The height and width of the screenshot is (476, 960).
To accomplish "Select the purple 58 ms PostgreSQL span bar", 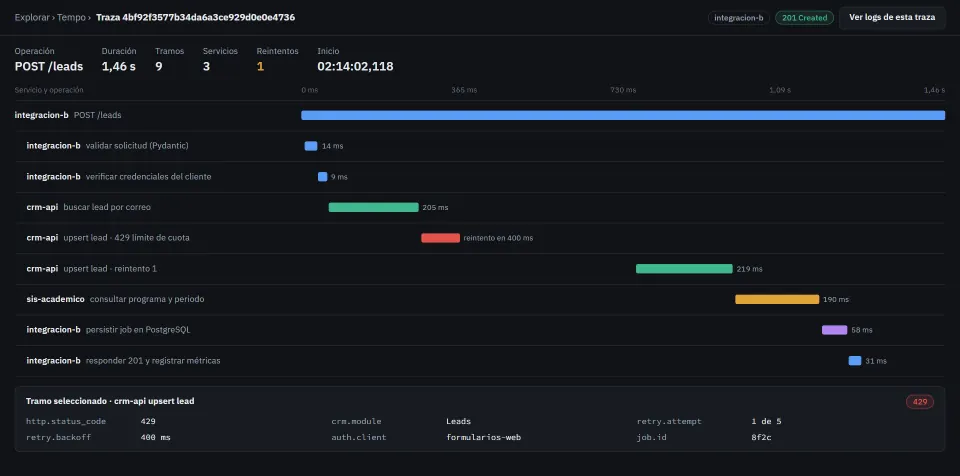I will (834, 330).
